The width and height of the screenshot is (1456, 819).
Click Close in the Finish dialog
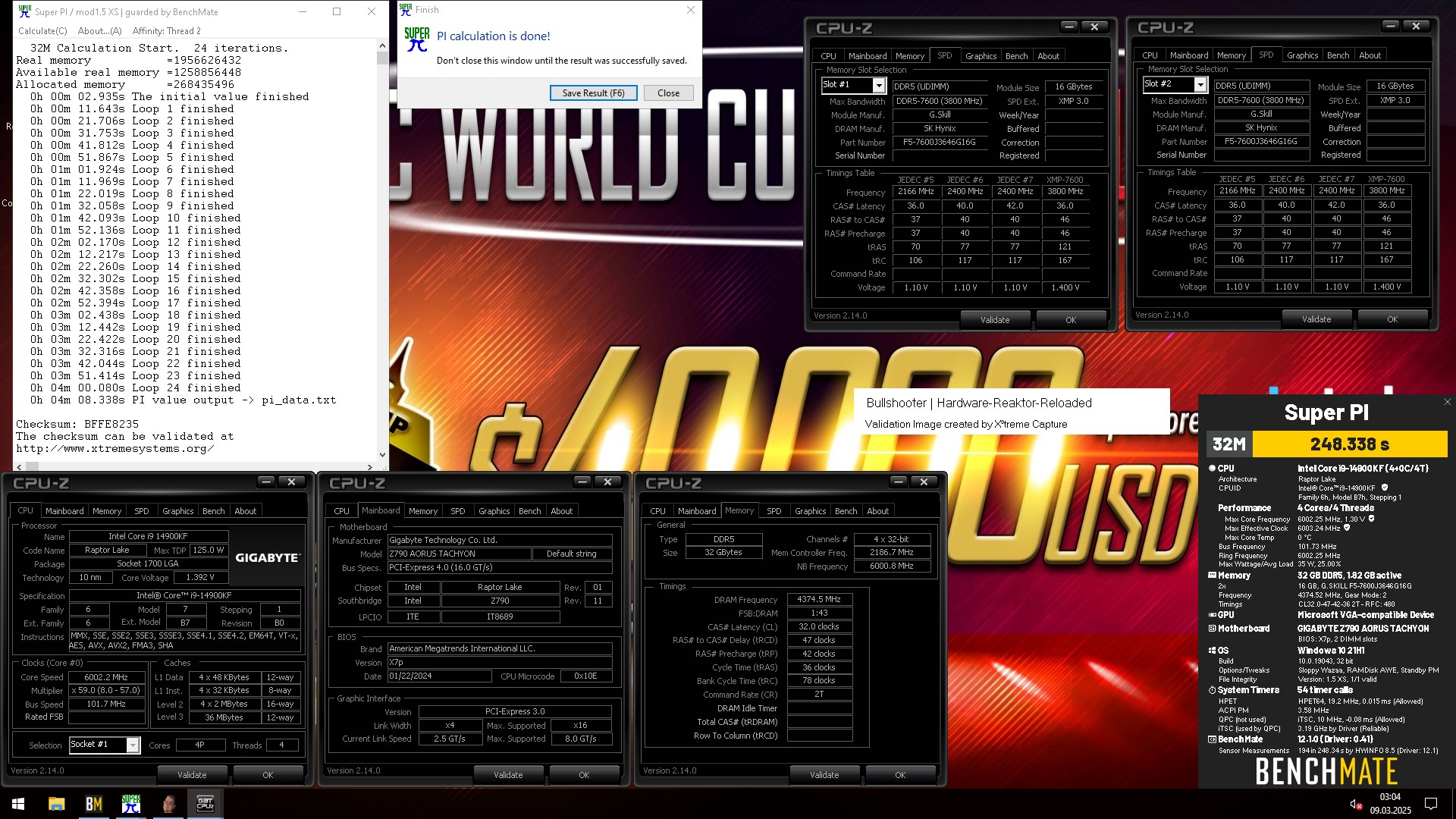(668, 93)
